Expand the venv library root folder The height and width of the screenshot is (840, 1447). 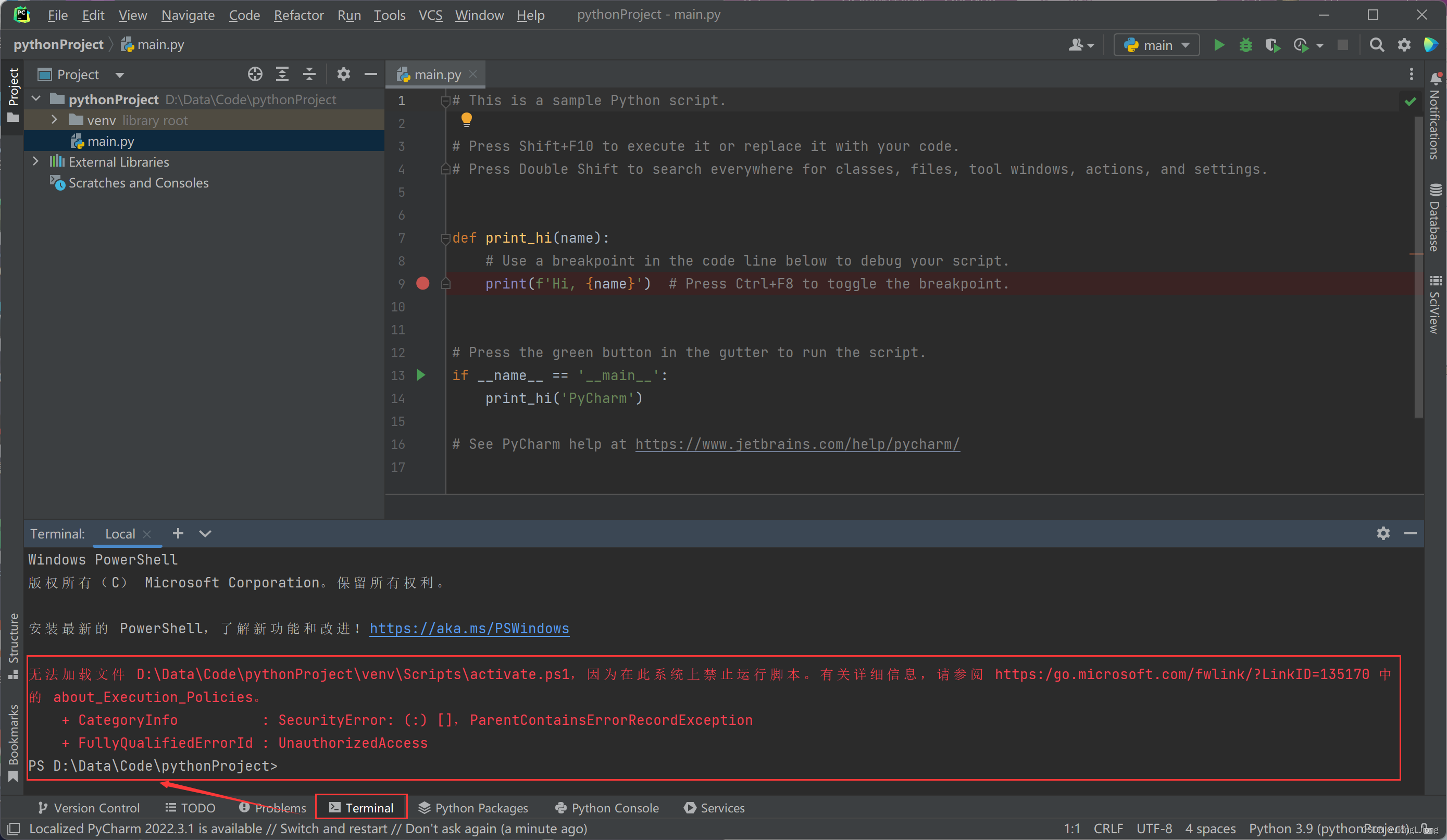54,120
